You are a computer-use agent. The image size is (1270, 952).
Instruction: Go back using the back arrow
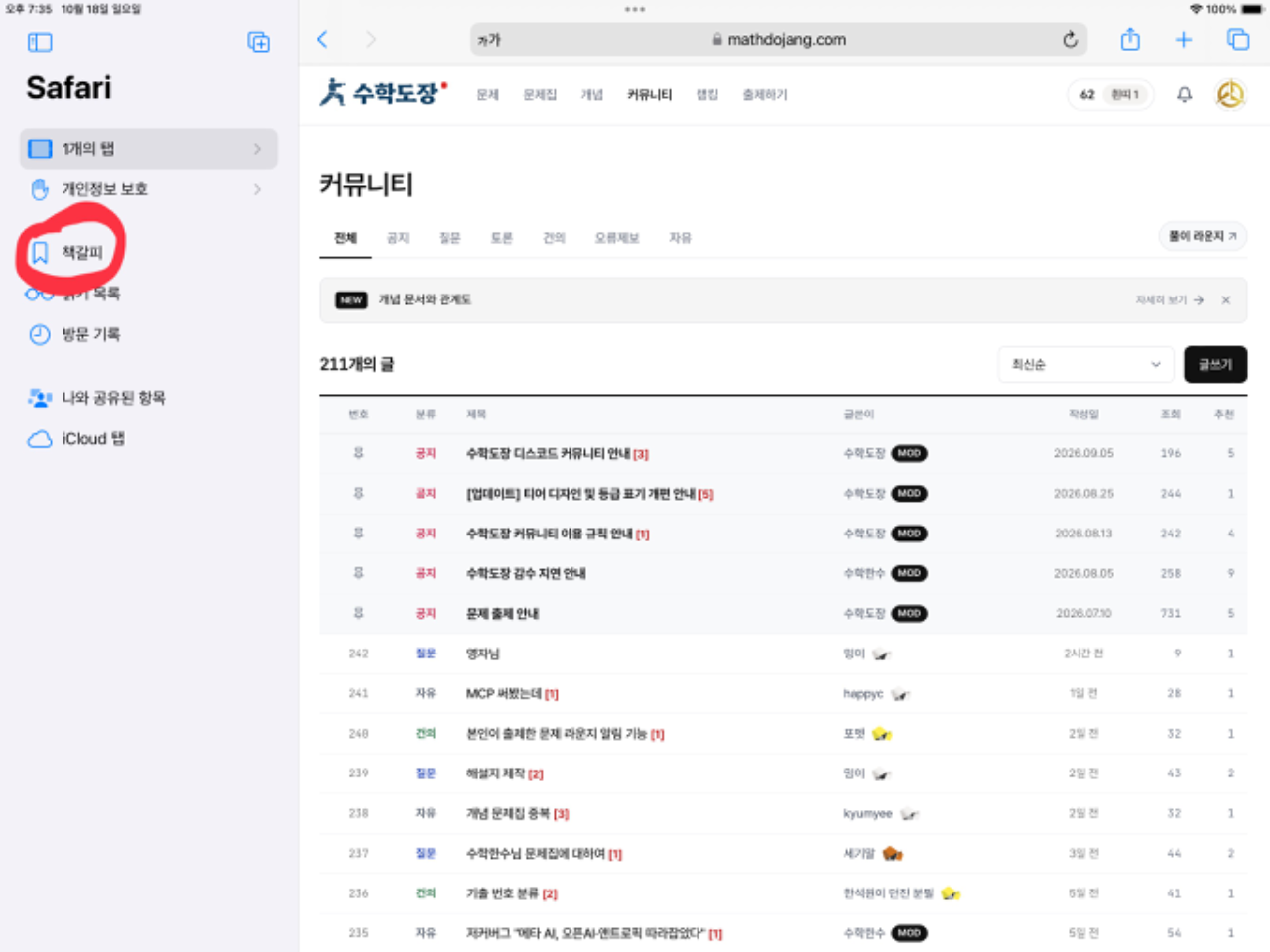pyautogui.click(x=322, y=39)
